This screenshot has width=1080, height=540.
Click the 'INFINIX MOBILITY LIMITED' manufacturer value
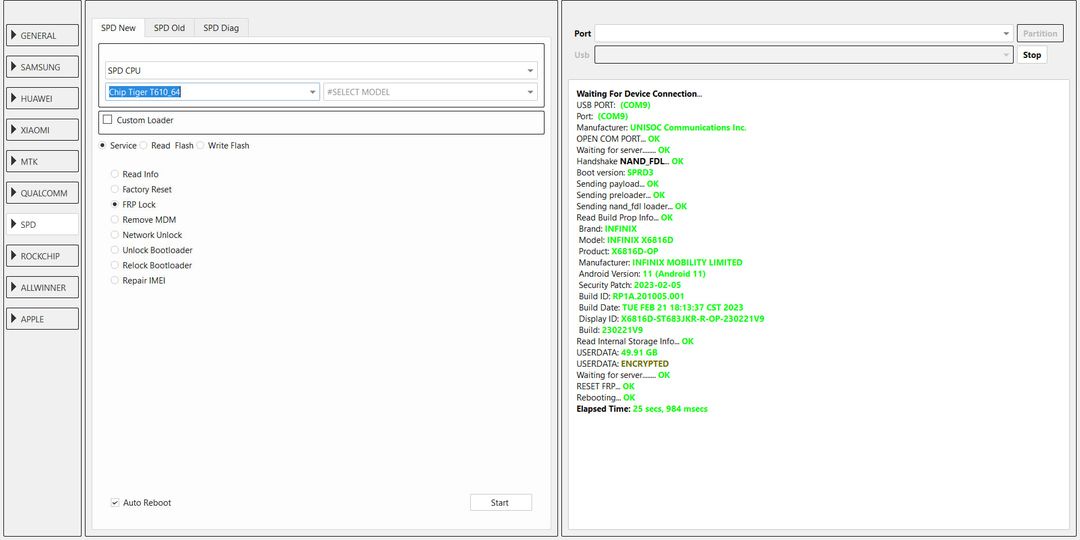[x=687, y=262]
